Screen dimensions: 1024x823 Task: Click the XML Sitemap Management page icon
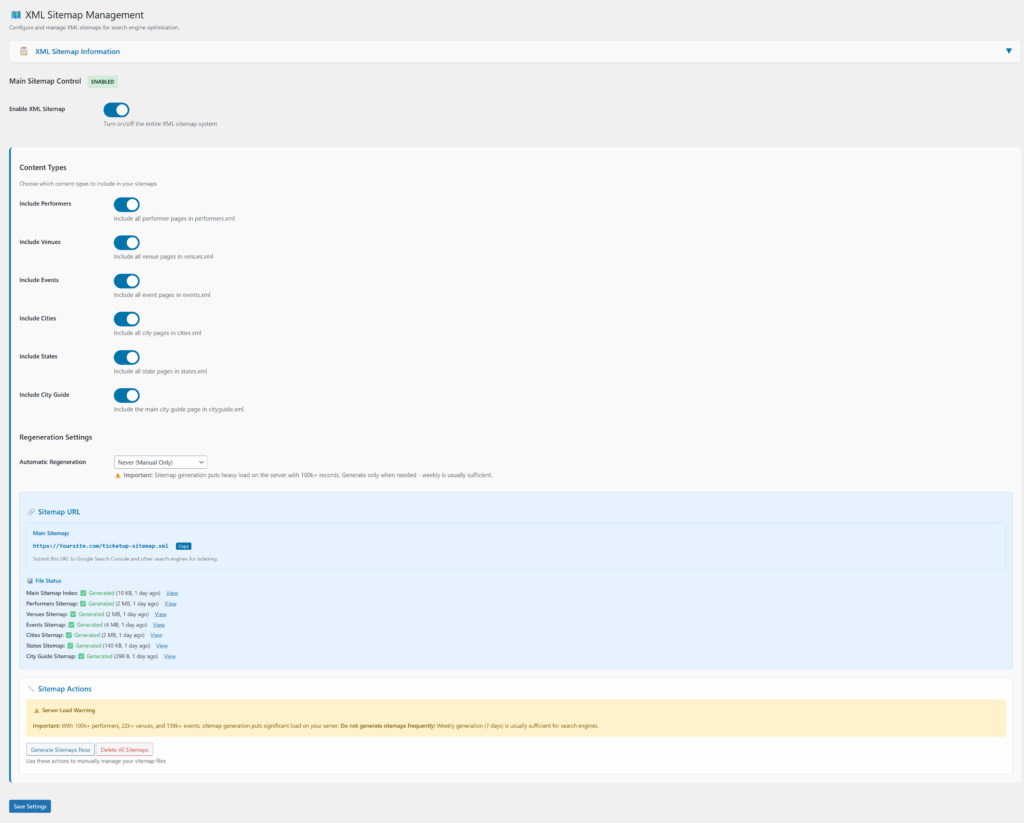(14, 15)
